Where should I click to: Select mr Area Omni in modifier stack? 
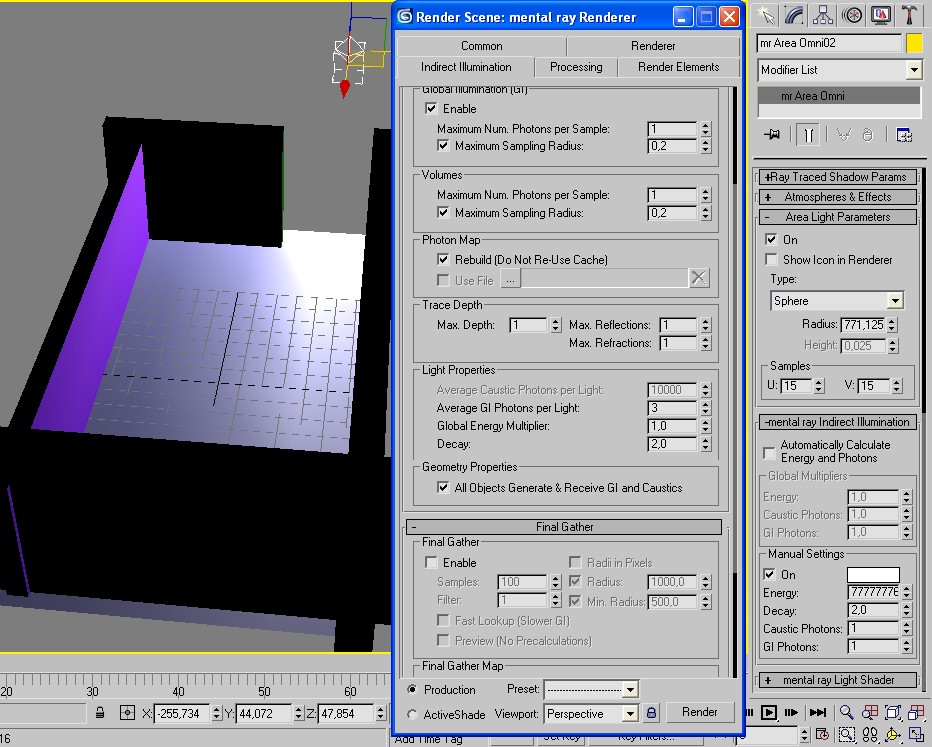pyautogui.click(x=839, y=96)
